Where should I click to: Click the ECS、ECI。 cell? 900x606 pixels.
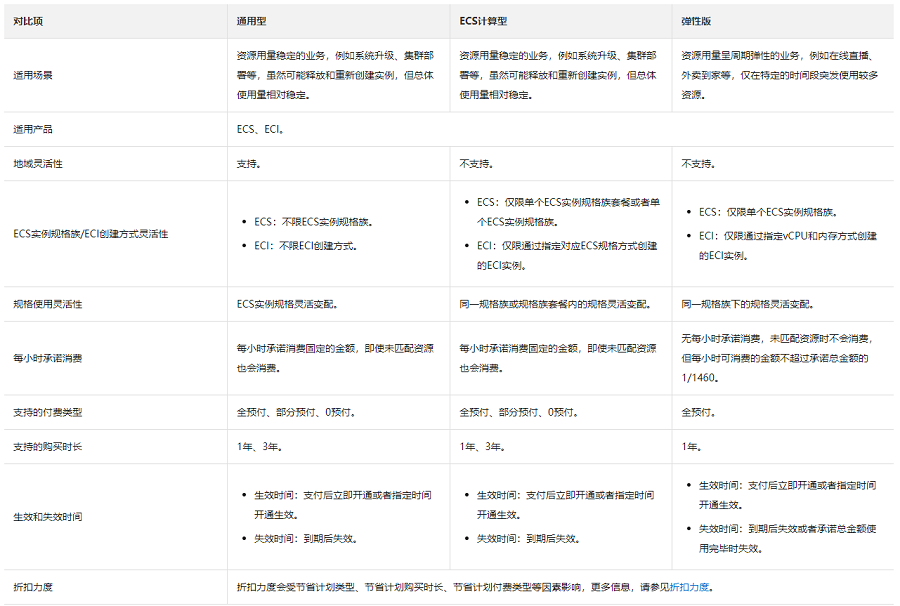[261, 129]
